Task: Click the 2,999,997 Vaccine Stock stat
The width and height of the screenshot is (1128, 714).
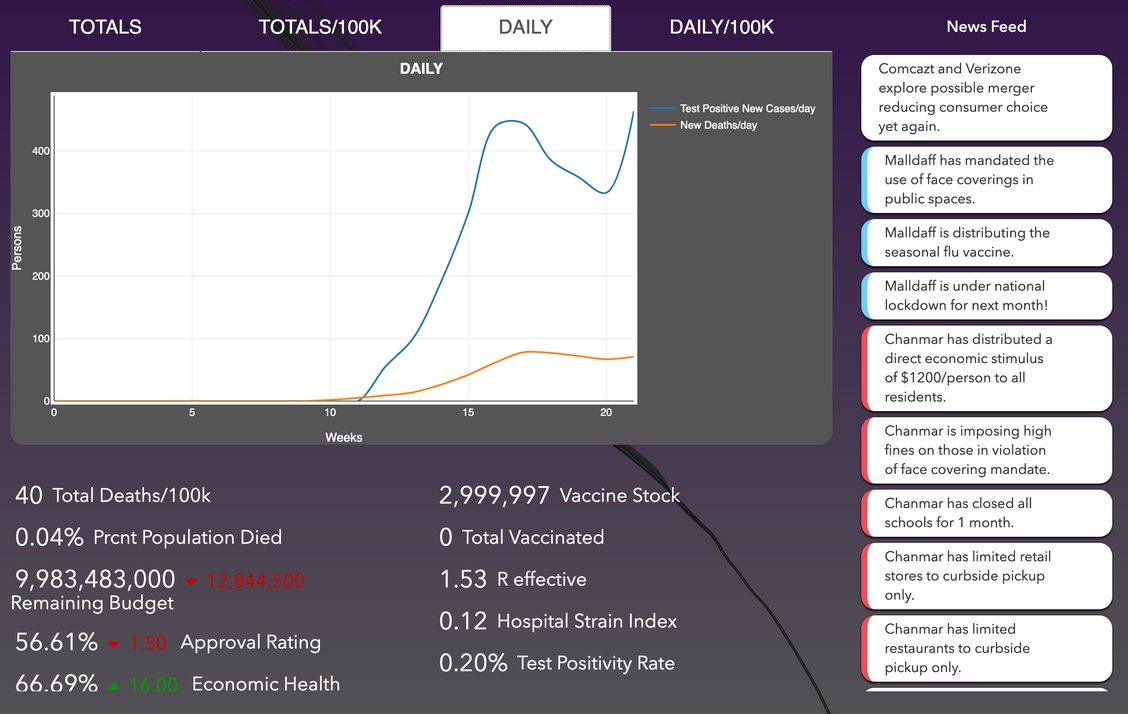Action: [560, 495]
